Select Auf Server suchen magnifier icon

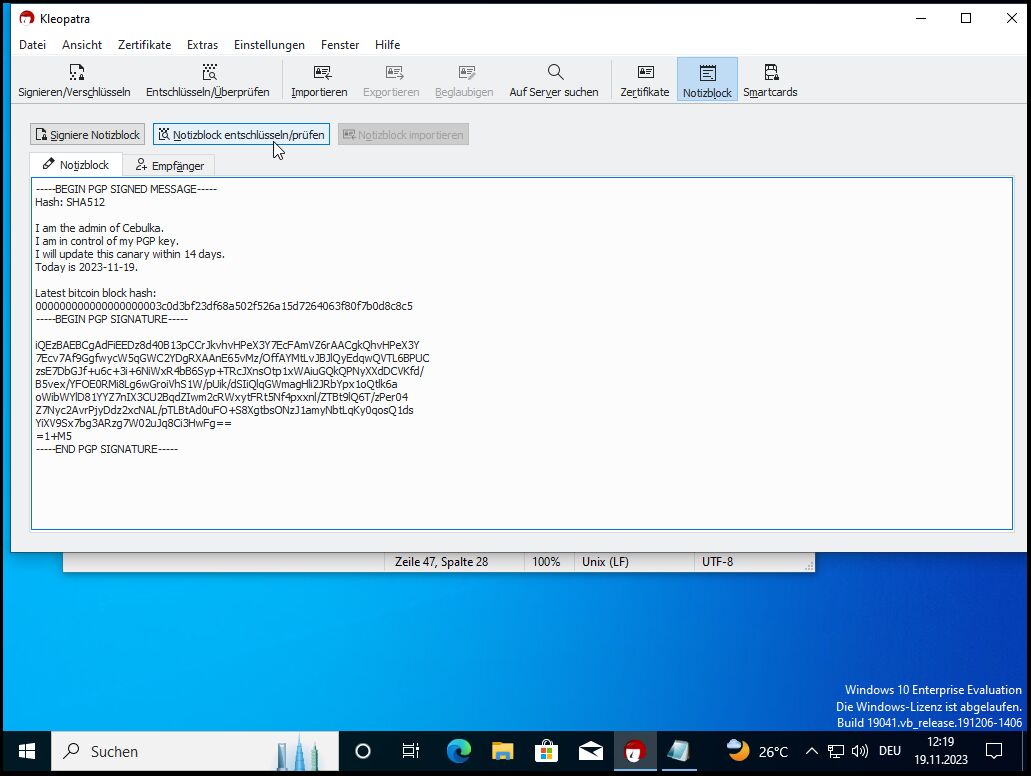[554, 72]
